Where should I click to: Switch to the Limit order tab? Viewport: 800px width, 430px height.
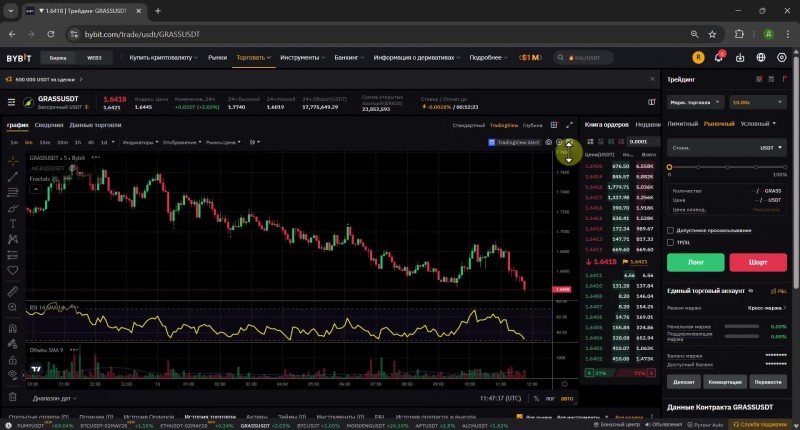(x=682, y=123)
